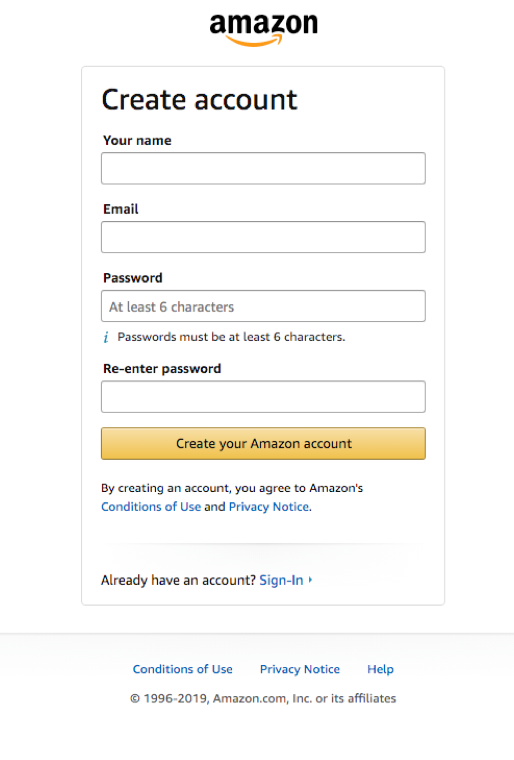Click the 'Password' field label
This screenshot has width=514, height=760.
[133, 278]
